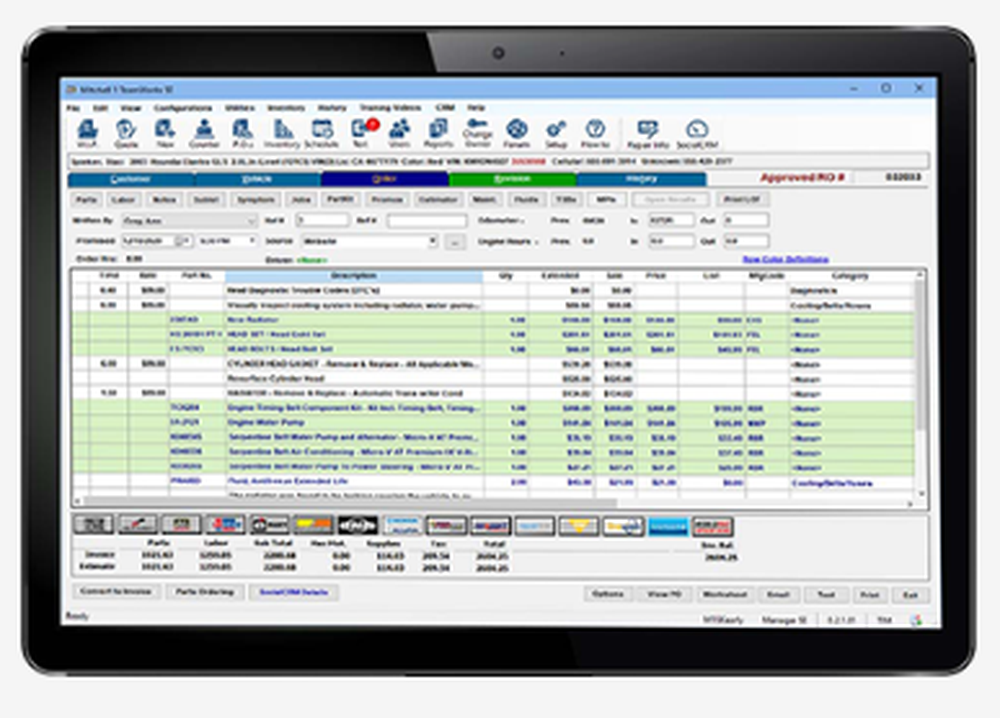
Task: Open the Setup gears icon
Action: (555, 134)
